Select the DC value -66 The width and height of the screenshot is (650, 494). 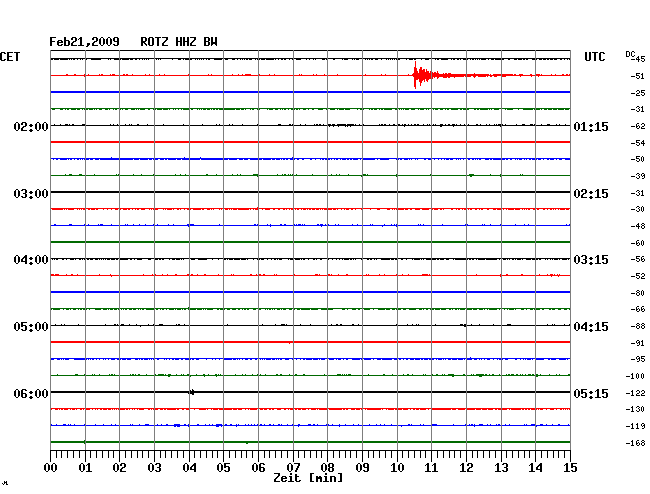pyautogui.click(x=638, y=309)
